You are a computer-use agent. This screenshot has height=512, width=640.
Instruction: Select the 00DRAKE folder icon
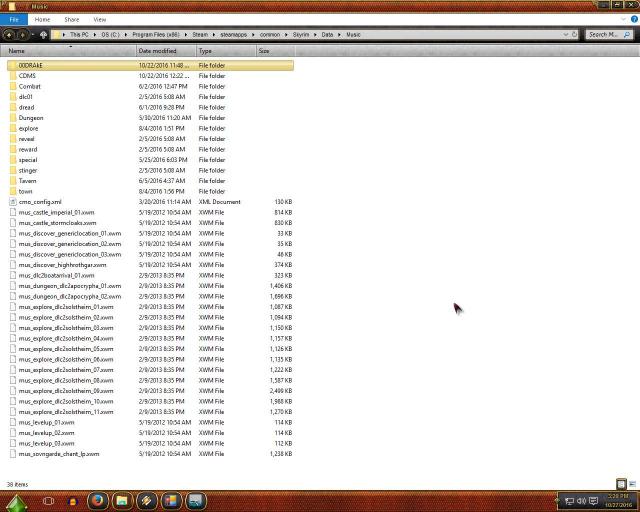tap(12, 65)
